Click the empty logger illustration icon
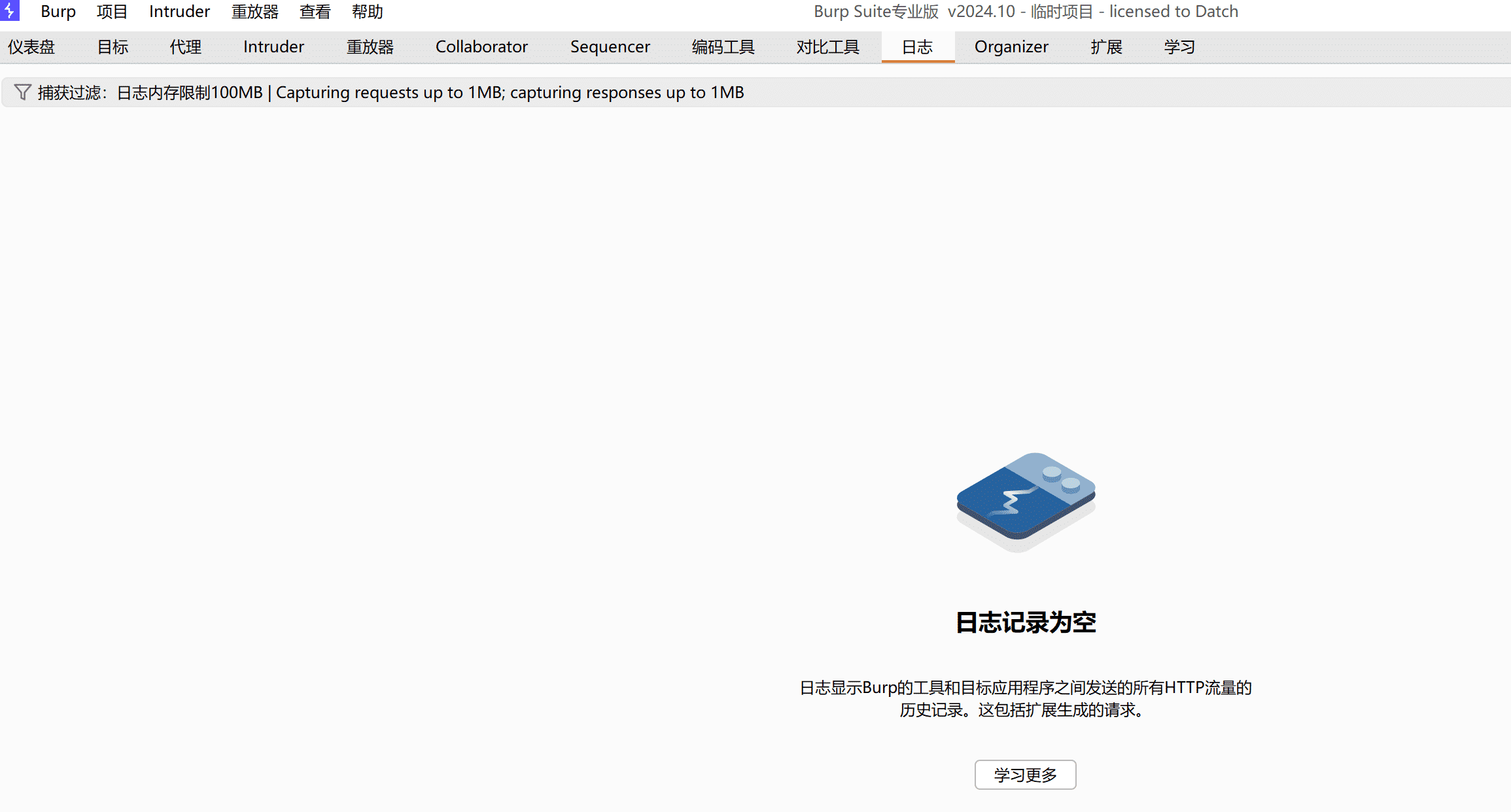Image resolution: width=1511 pixels, height=812 pixels. (x=1026, y=501)
